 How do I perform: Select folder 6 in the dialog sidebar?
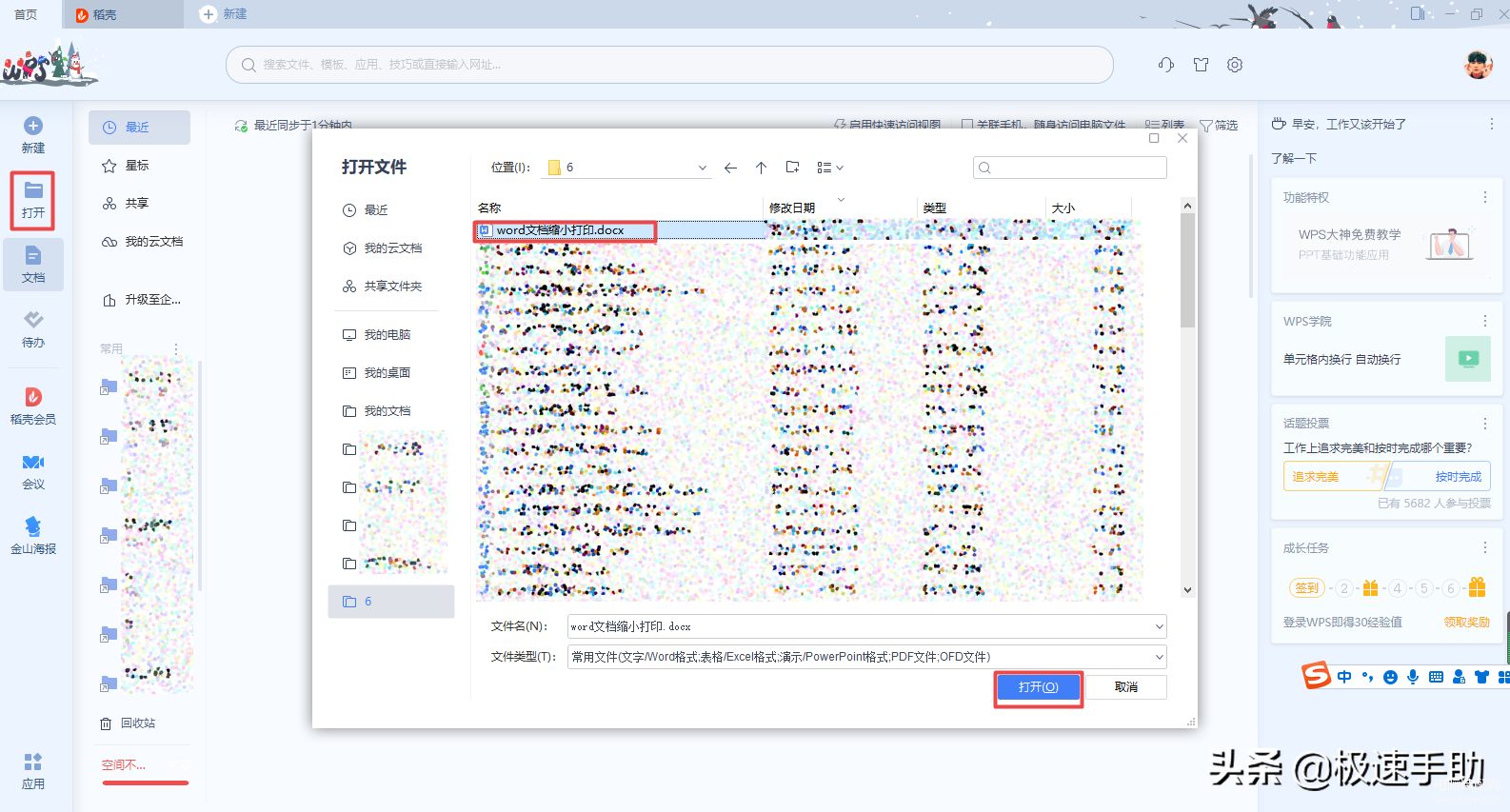click(x=391, y=602)
